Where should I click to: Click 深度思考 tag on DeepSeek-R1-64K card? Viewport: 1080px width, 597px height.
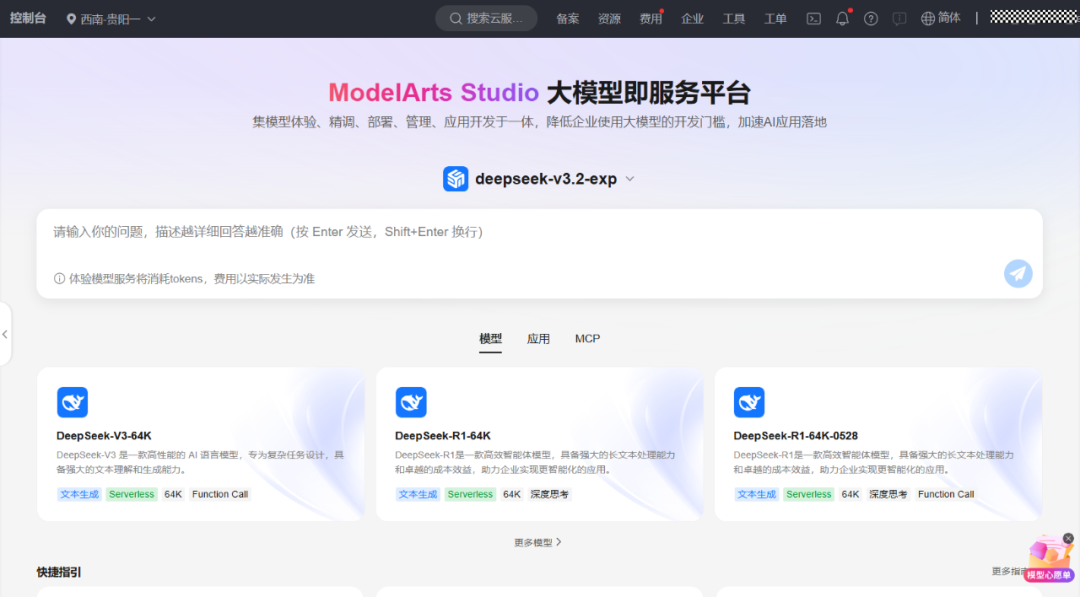click(x=549, y=494)
